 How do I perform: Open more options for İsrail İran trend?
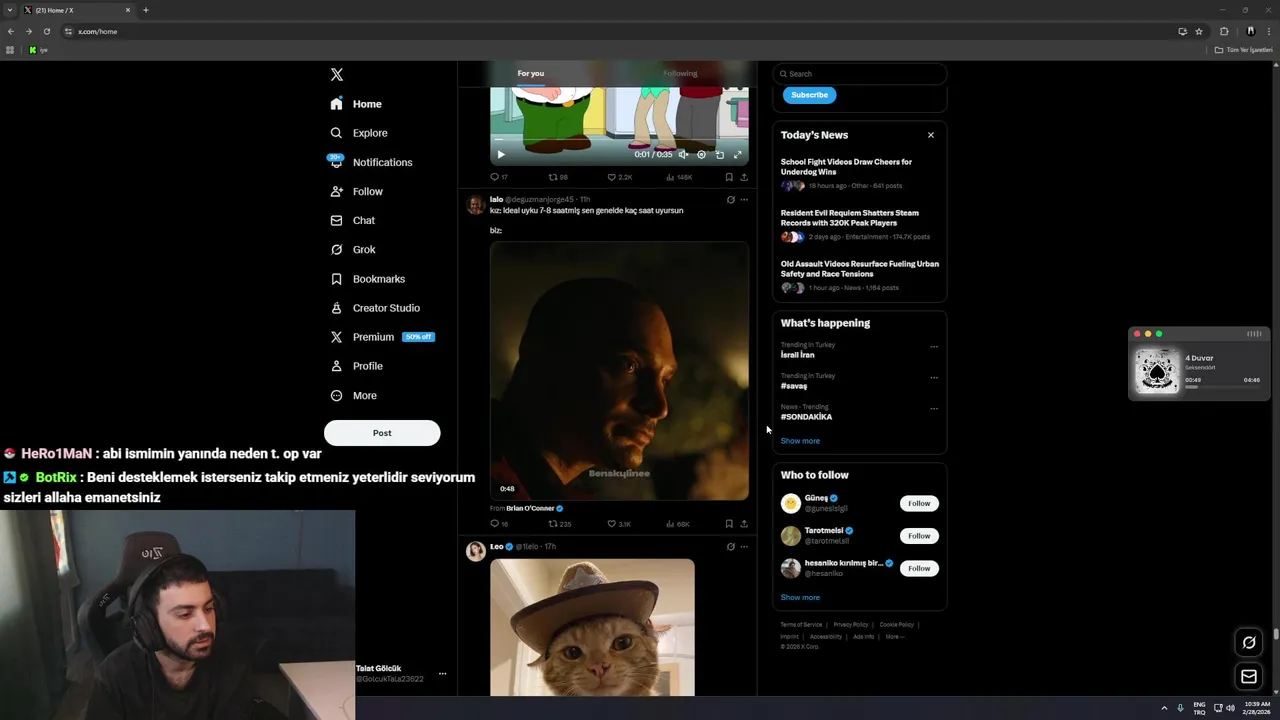[934, 347]
